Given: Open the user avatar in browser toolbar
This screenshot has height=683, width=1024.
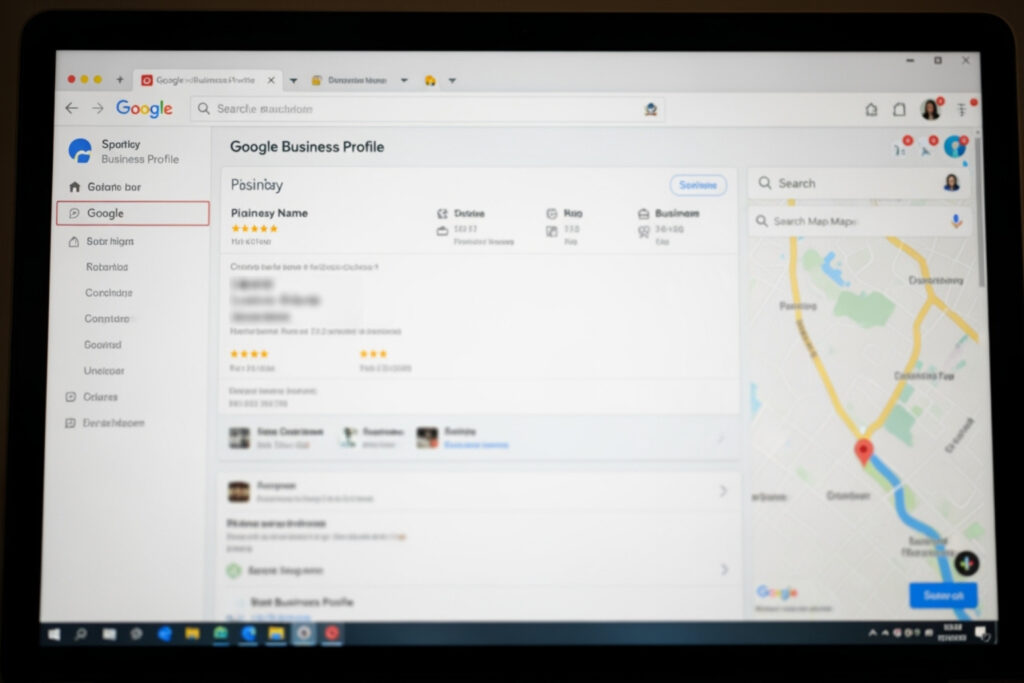Looking at the screenshot, I should [x=930, y=109].
